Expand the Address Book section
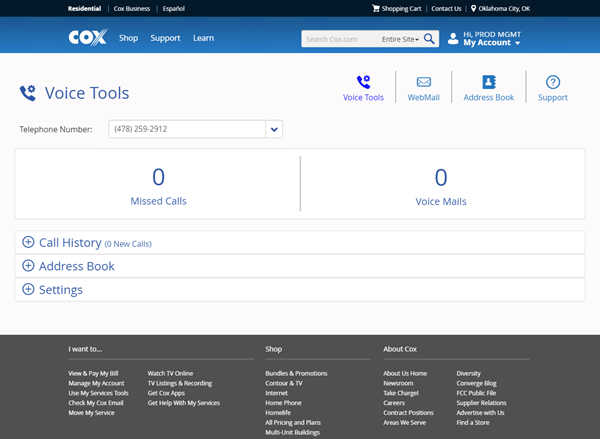The height and width of the screenshot is (439, 600). point(300,266)
